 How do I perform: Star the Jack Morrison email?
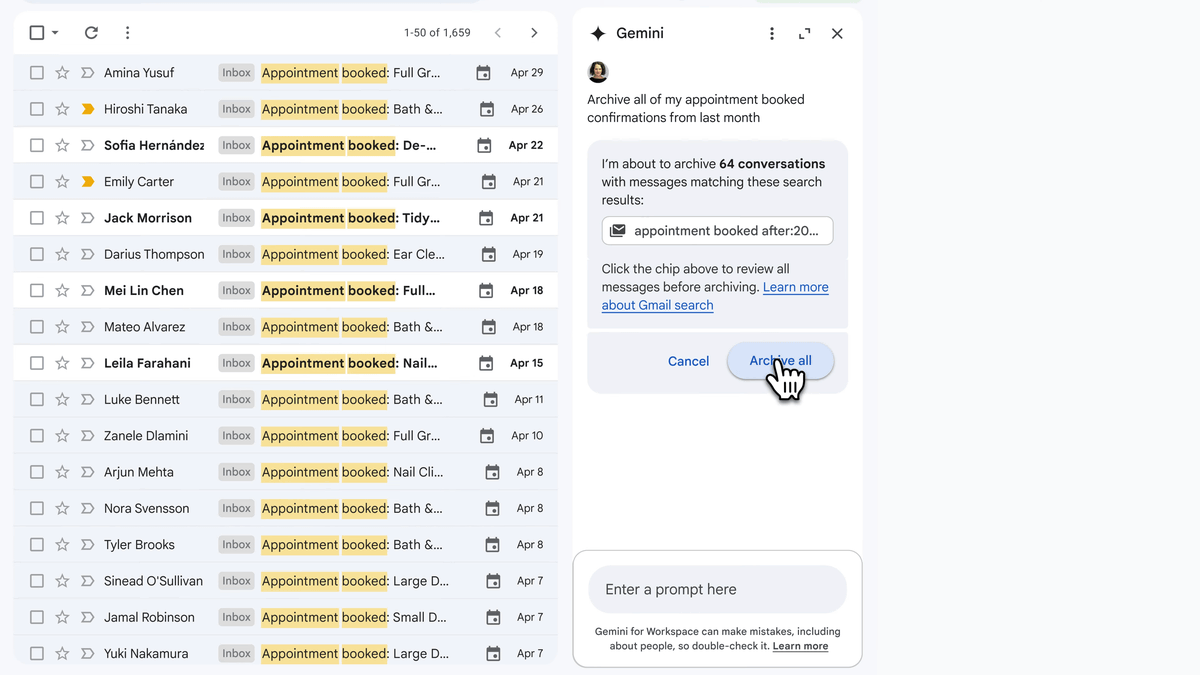[x=62, y=218]
